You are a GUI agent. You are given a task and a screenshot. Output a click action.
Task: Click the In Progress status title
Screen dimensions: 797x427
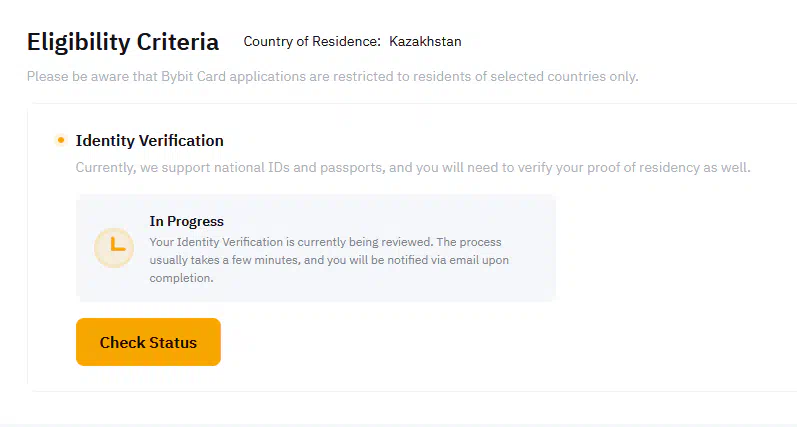[187, 221]
